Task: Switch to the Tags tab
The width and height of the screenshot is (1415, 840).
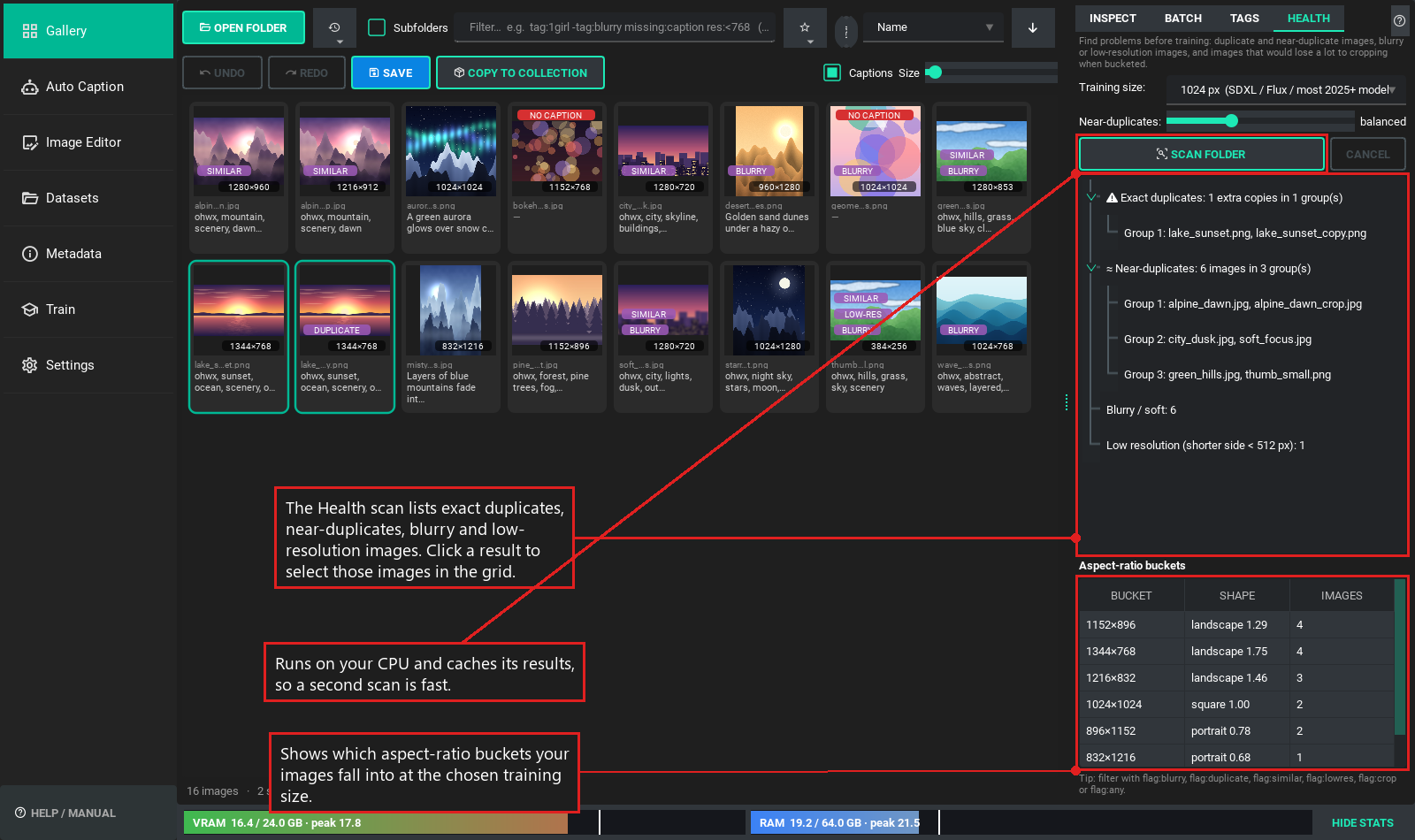Action: point(1244,18)
